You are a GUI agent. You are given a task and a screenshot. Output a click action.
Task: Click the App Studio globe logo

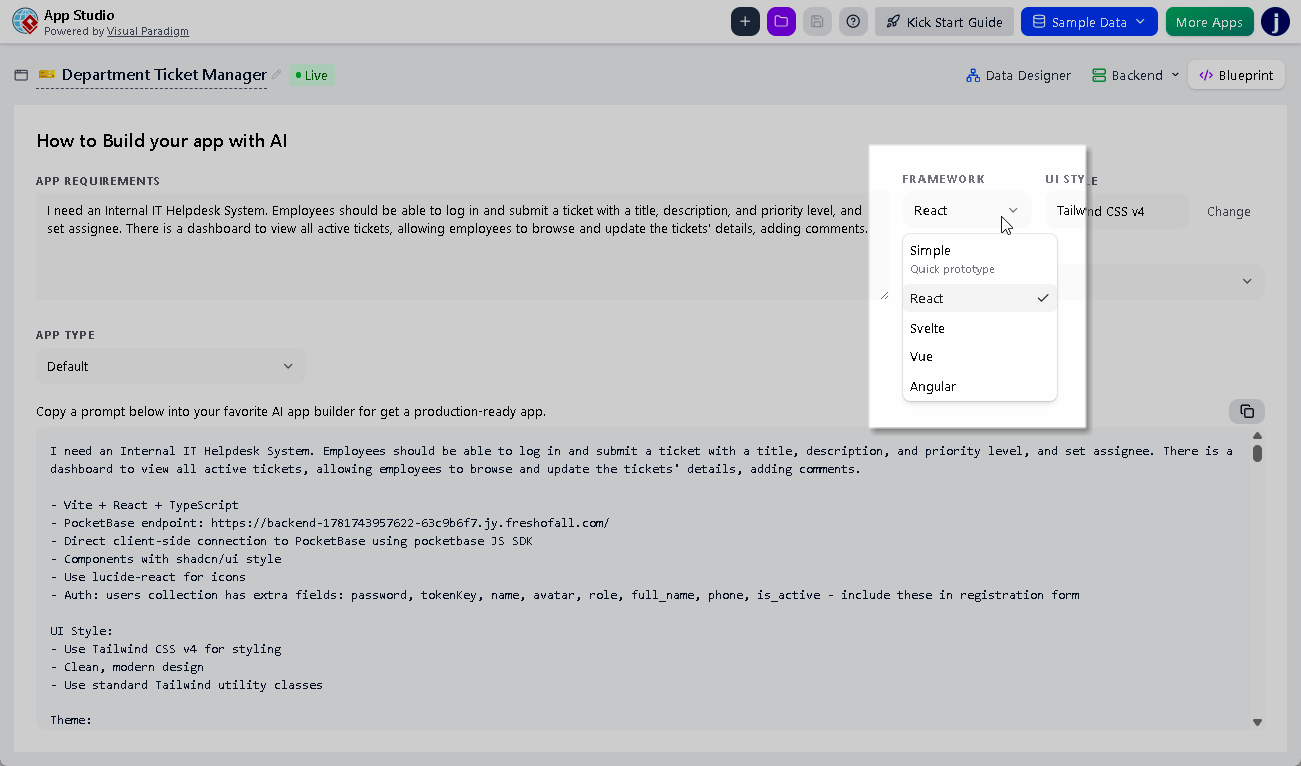coord(25,22)
